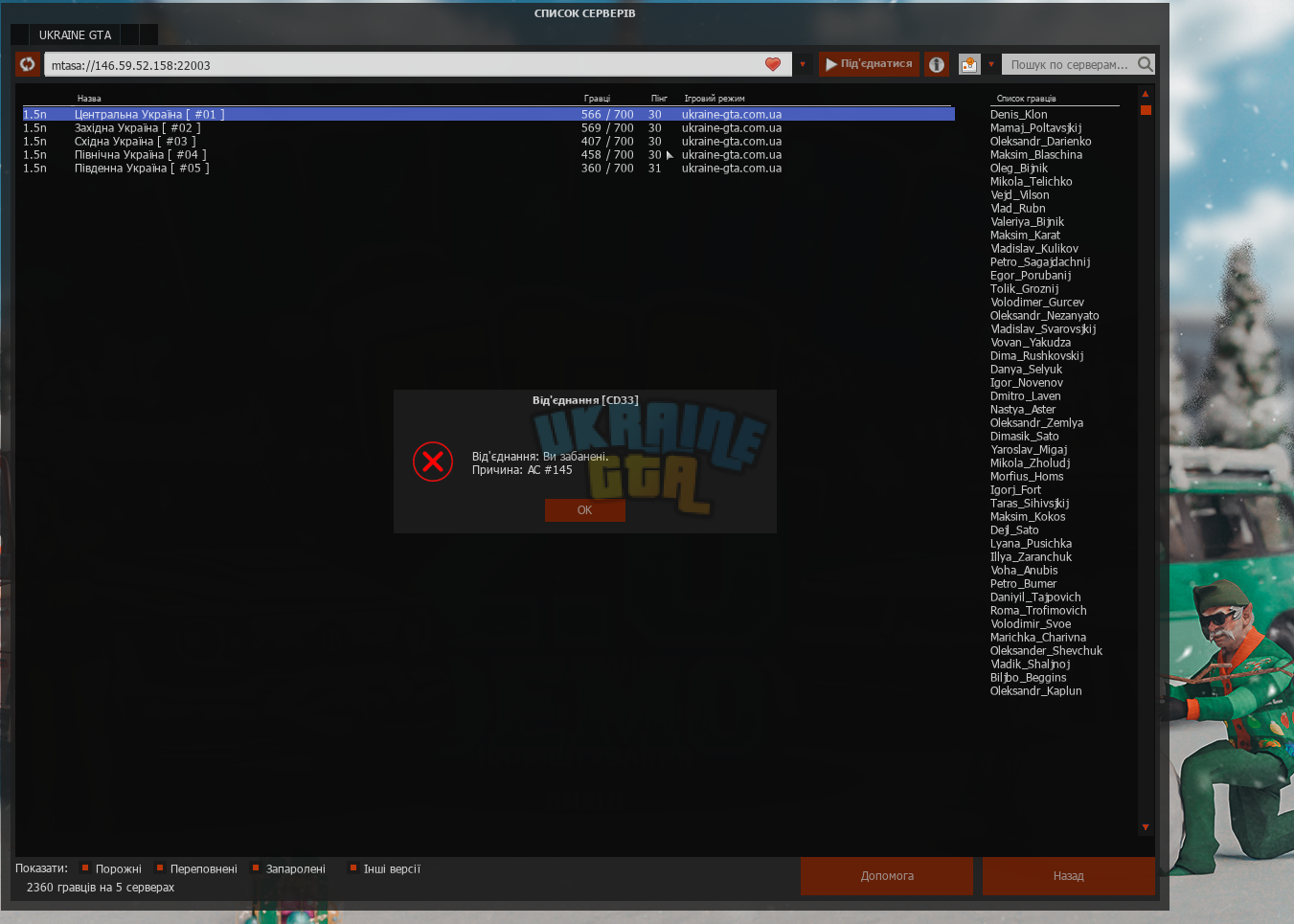Select player Dmitro_Laven
The height and width of the screenshot is (924, 1294).
tap(1025, 395)
